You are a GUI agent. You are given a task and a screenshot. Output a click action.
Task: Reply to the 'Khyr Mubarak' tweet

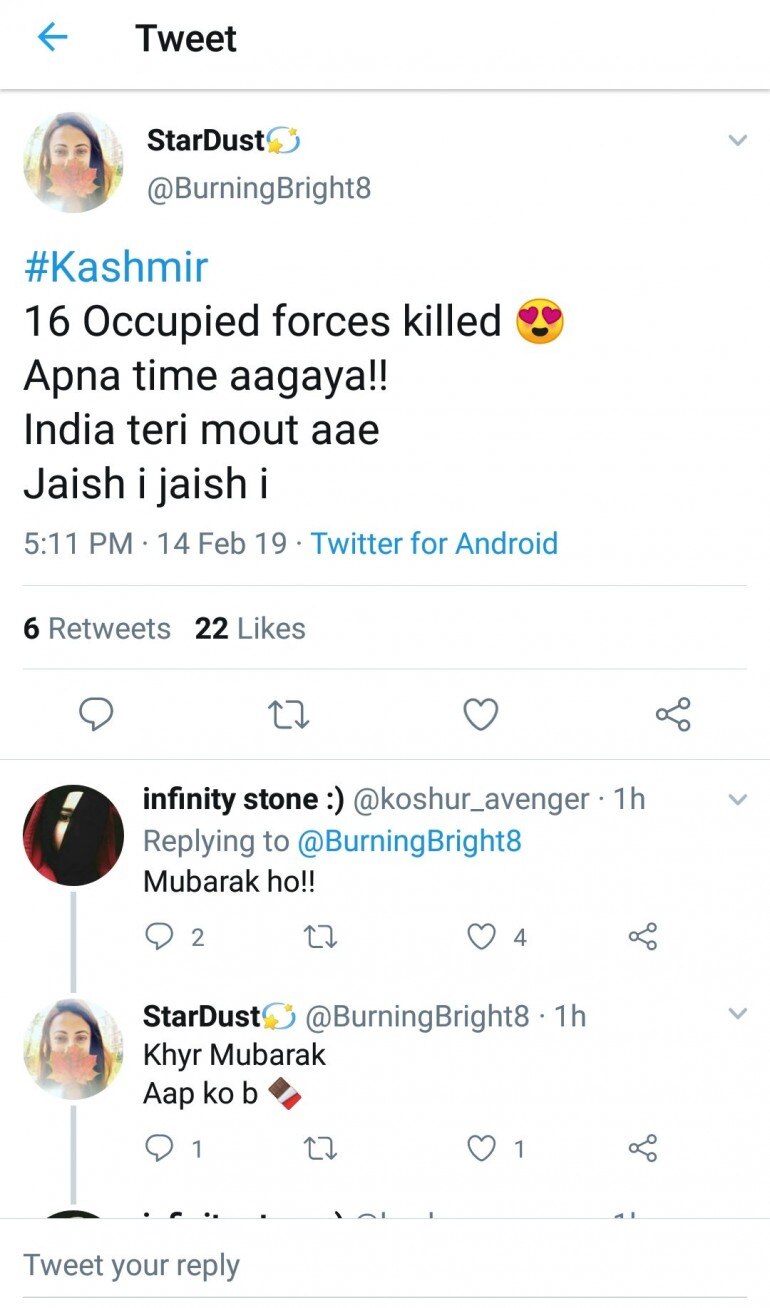tap(160, 1148)
